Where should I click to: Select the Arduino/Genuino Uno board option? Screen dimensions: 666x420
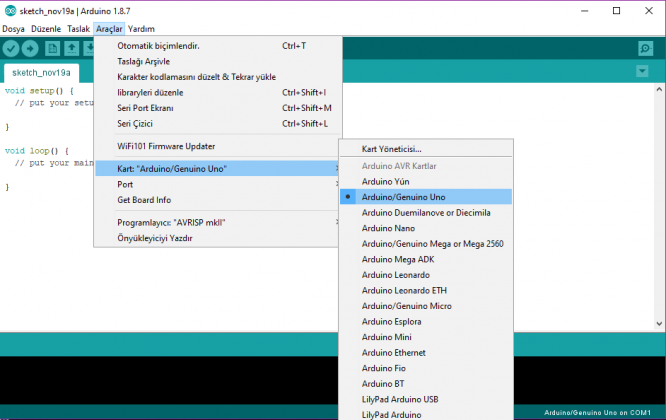tap(403, 197)
